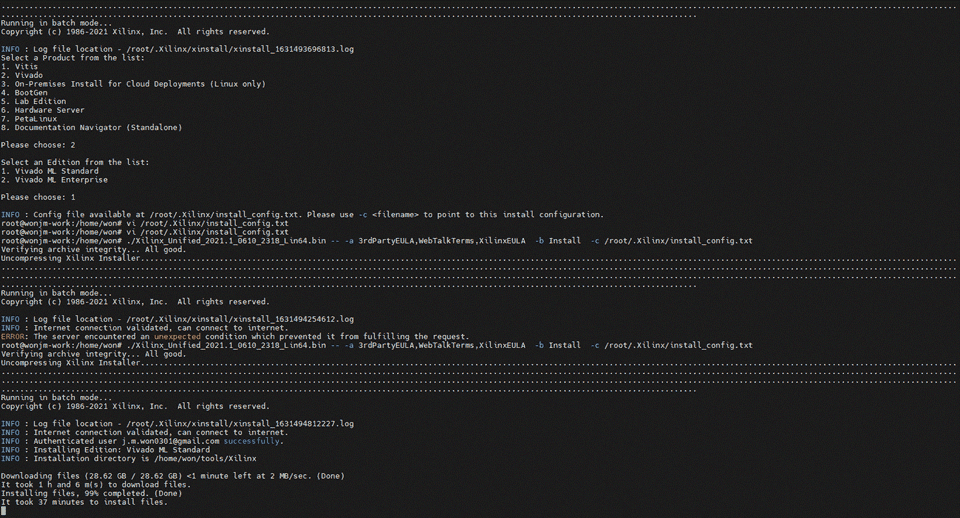Click the "3. On-Premises Install" product entry
Screen dimensions: 960x518
click(132, 84)
